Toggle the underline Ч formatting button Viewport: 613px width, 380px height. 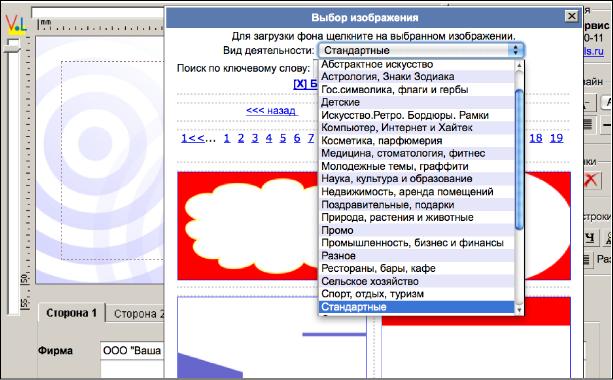coord(591,238)
